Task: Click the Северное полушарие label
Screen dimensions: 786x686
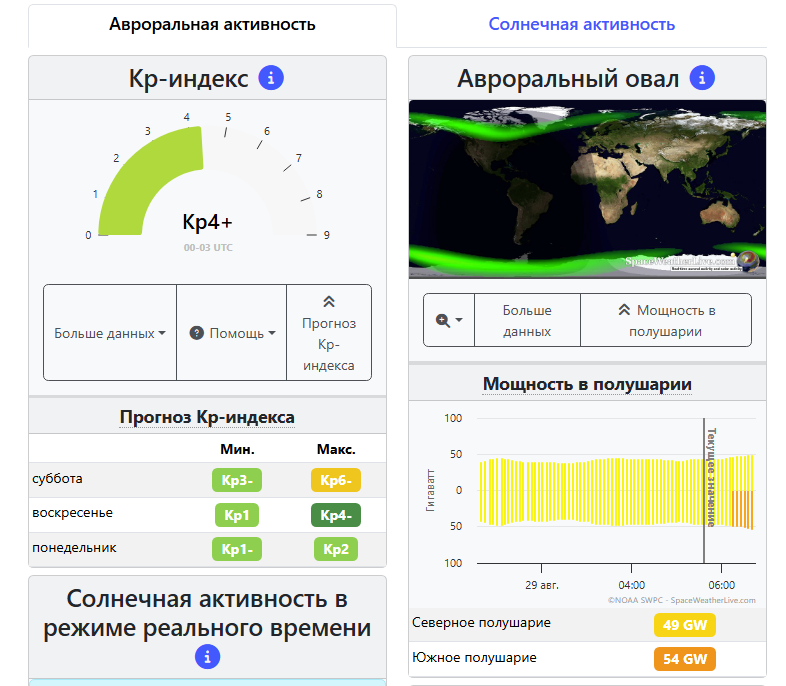Action: pyautogui.click(x=481, y=622)
